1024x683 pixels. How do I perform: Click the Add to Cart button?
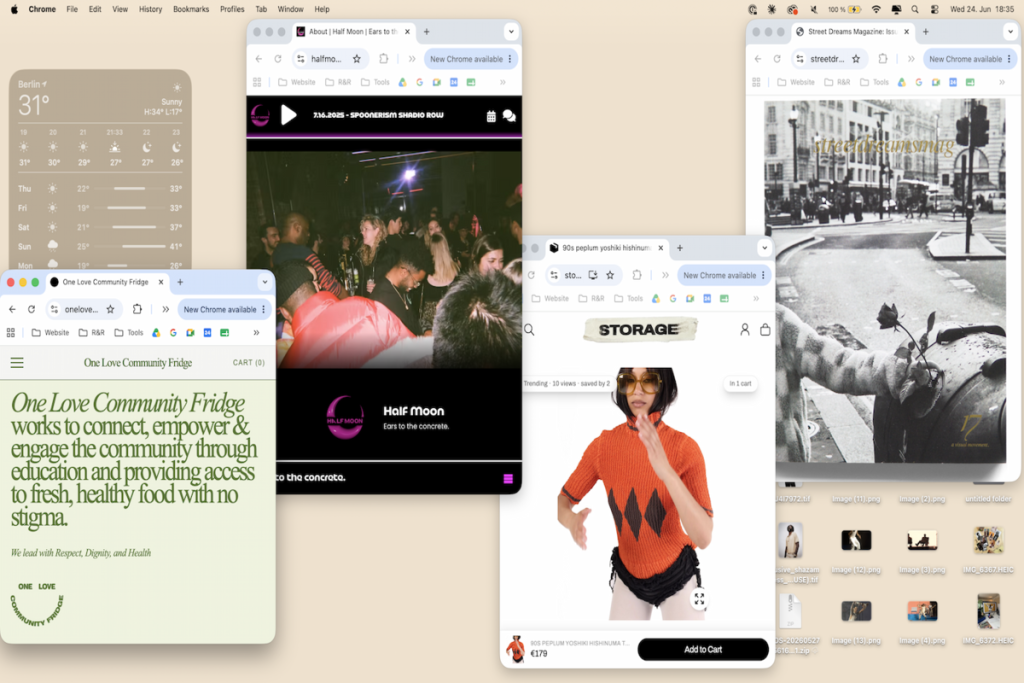point(703,649)
